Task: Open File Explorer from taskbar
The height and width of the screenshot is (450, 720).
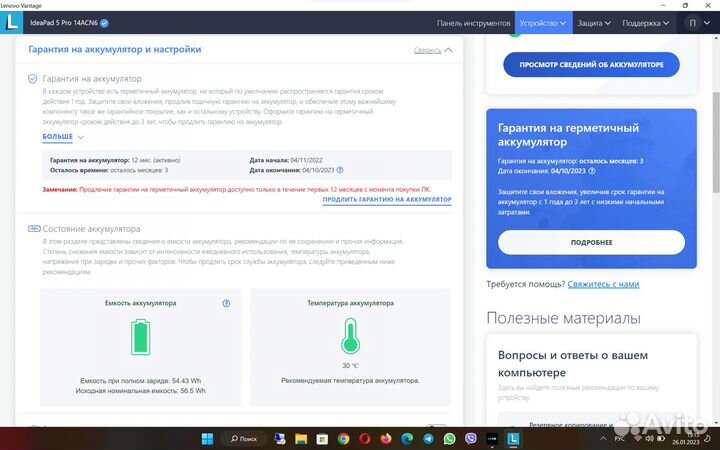Action: 301,439
